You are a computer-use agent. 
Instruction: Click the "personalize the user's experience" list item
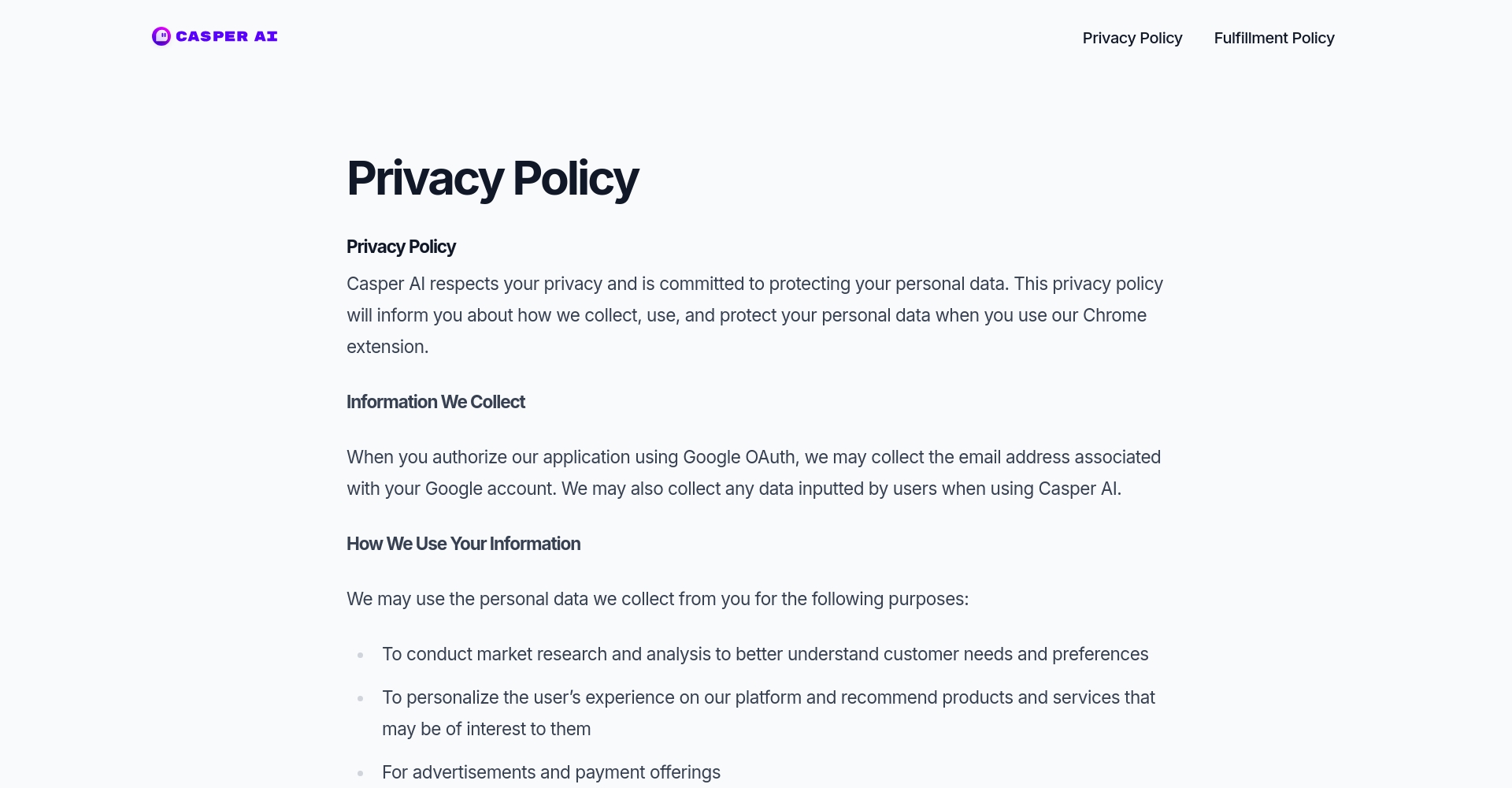(768, 697)
